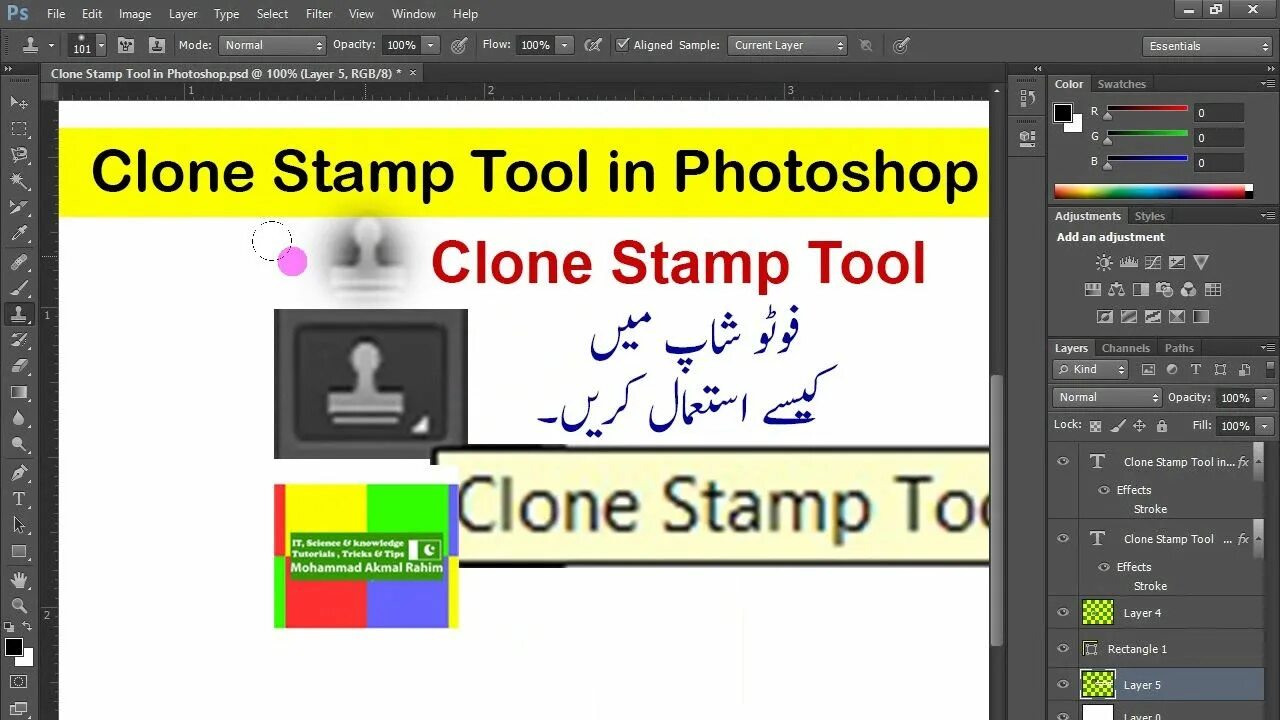Hide the 'Clone Stamp Tool' text layer

click(x=1063, y=539)
